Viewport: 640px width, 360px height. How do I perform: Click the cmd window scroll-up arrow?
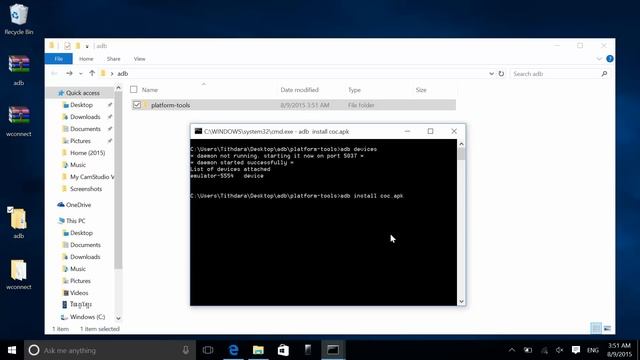(461, 144)
